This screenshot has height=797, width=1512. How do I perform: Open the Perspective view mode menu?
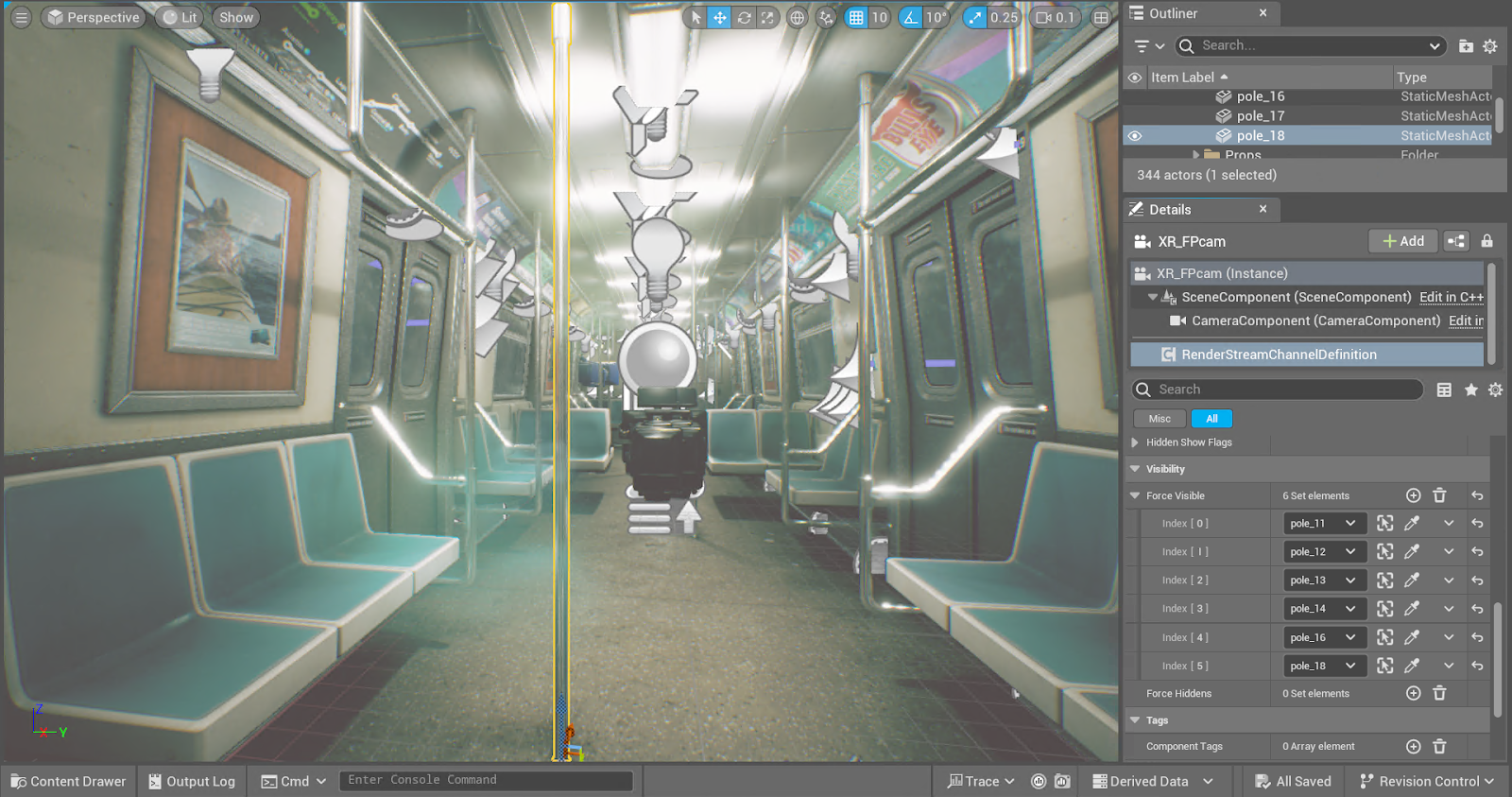point(93,17)
